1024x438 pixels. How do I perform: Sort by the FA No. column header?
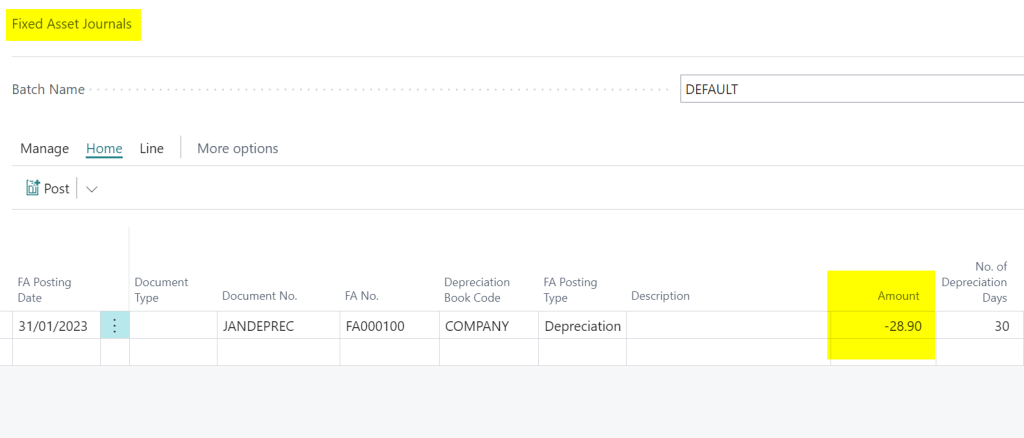pos(361,296)
